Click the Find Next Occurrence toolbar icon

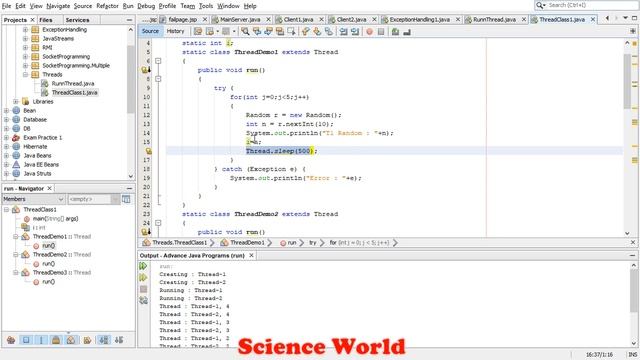[x=268, y=31]
